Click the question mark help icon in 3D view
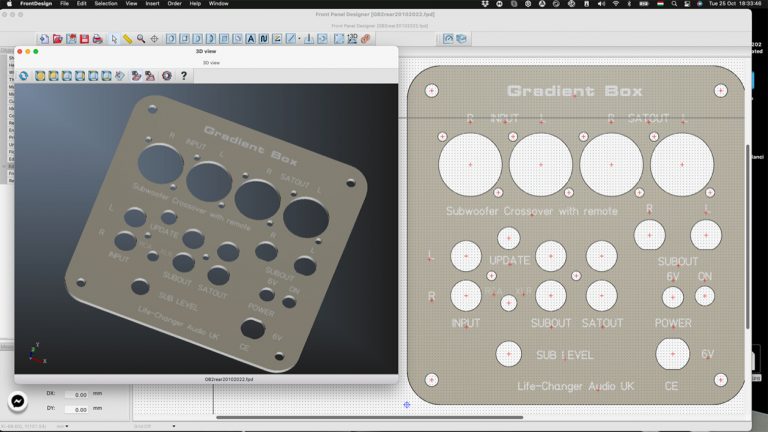Image resolution: width=768 pixels, height=432 pixels. pyautogui.click(x=184, y=75)
